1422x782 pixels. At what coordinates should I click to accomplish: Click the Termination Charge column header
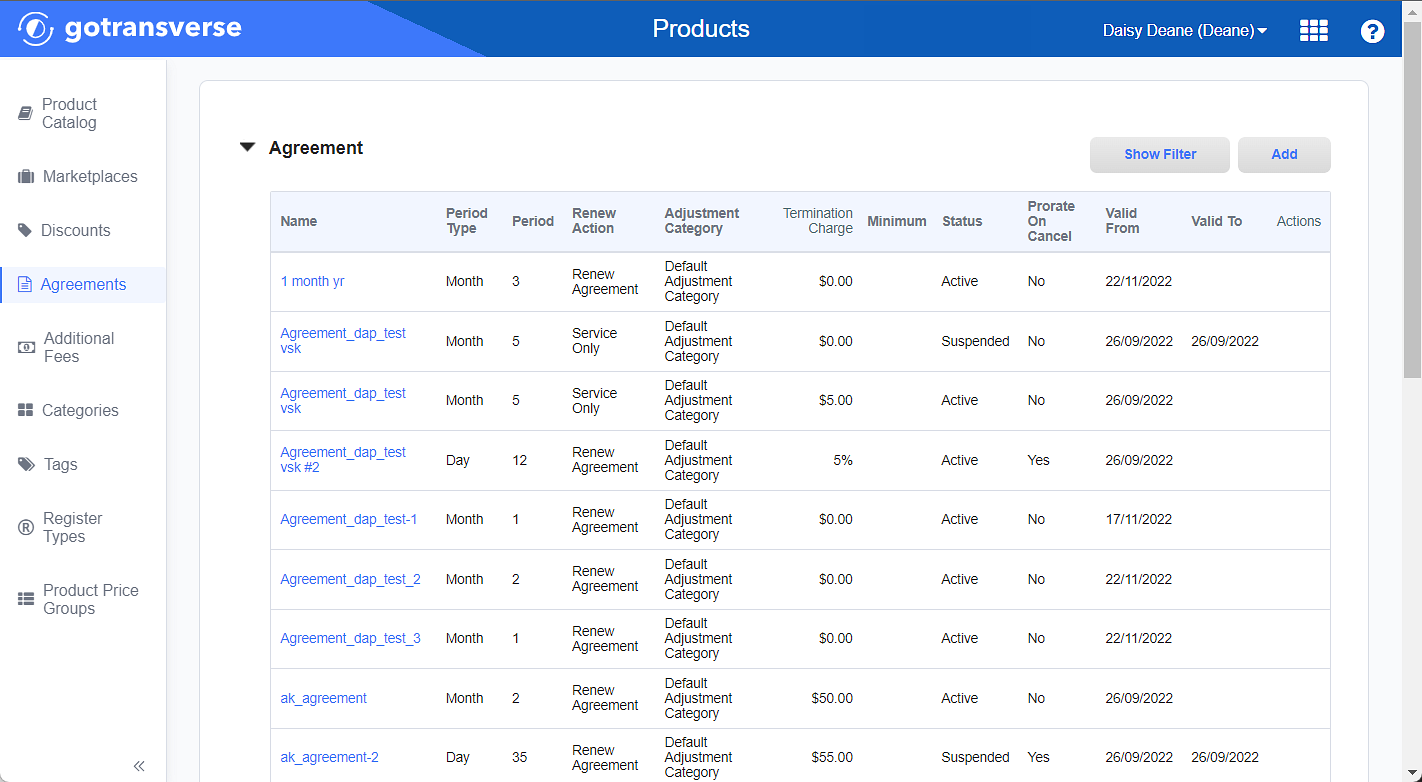[818, 221]
